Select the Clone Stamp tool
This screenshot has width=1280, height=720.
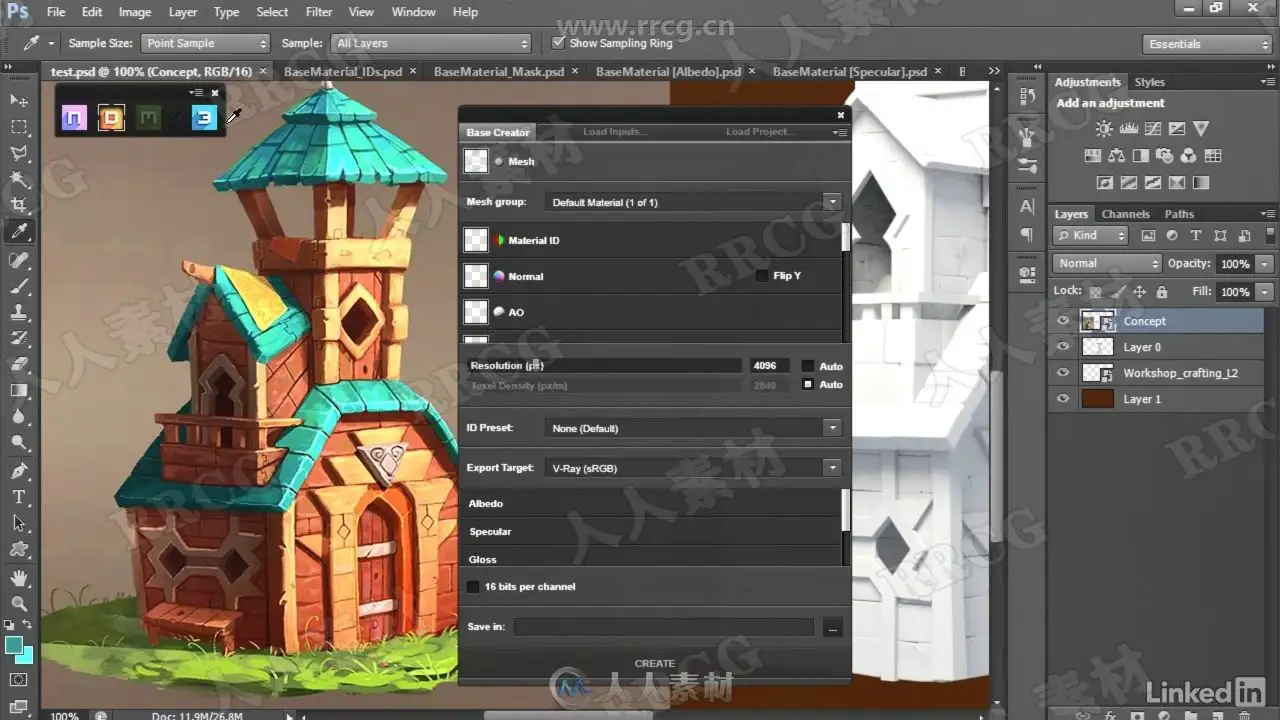click(x=18, y=312)
